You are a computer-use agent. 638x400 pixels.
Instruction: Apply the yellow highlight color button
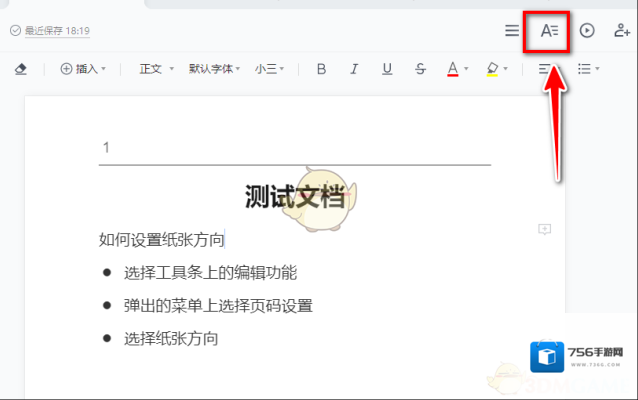tap(492, 69)
